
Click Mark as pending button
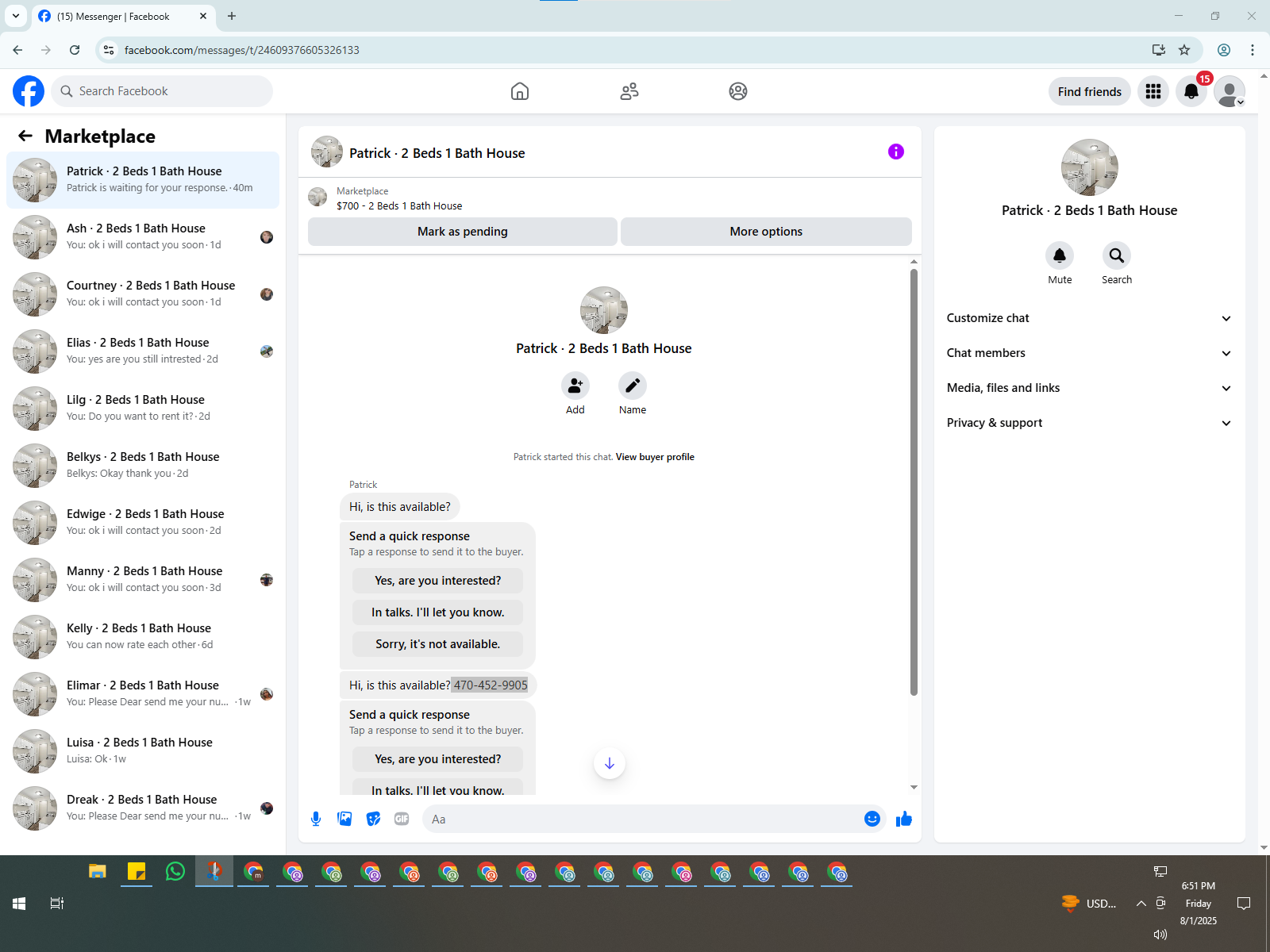pyautogui.click(x=463, y=232)
